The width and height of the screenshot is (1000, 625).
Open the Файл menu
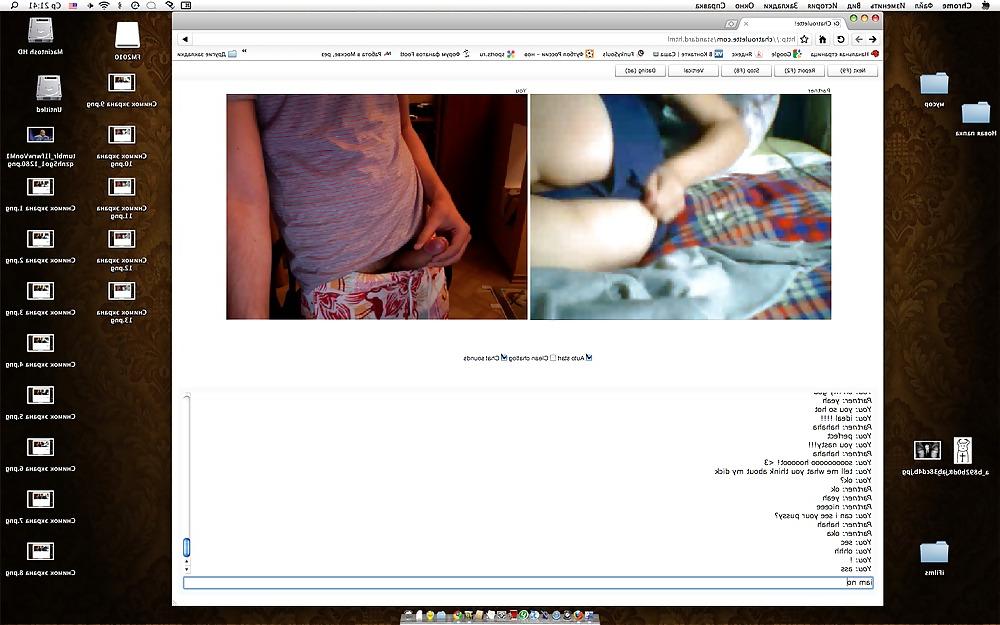(923, 6)
